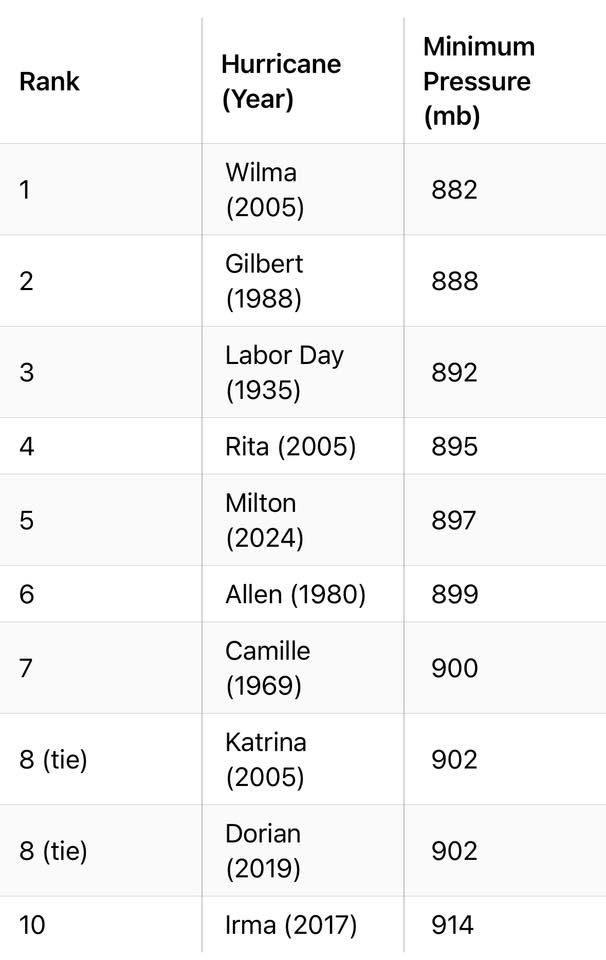The height and width of the screenshot is (960, 606).
Task: Select the Wilma (2005) cell
Action: pyautogui.click(x=264, y=190)
